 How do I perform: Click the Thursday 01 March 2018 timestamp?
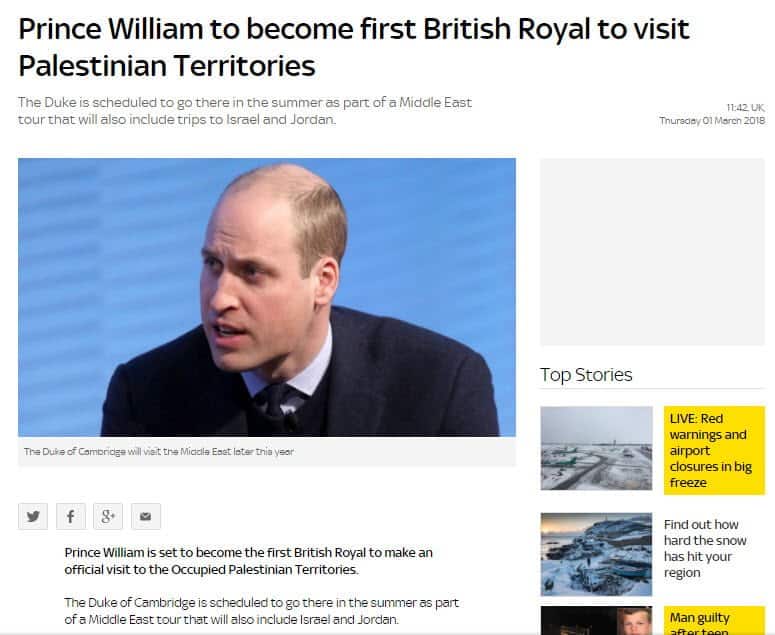pyautogui.click(x=712, y=121)
